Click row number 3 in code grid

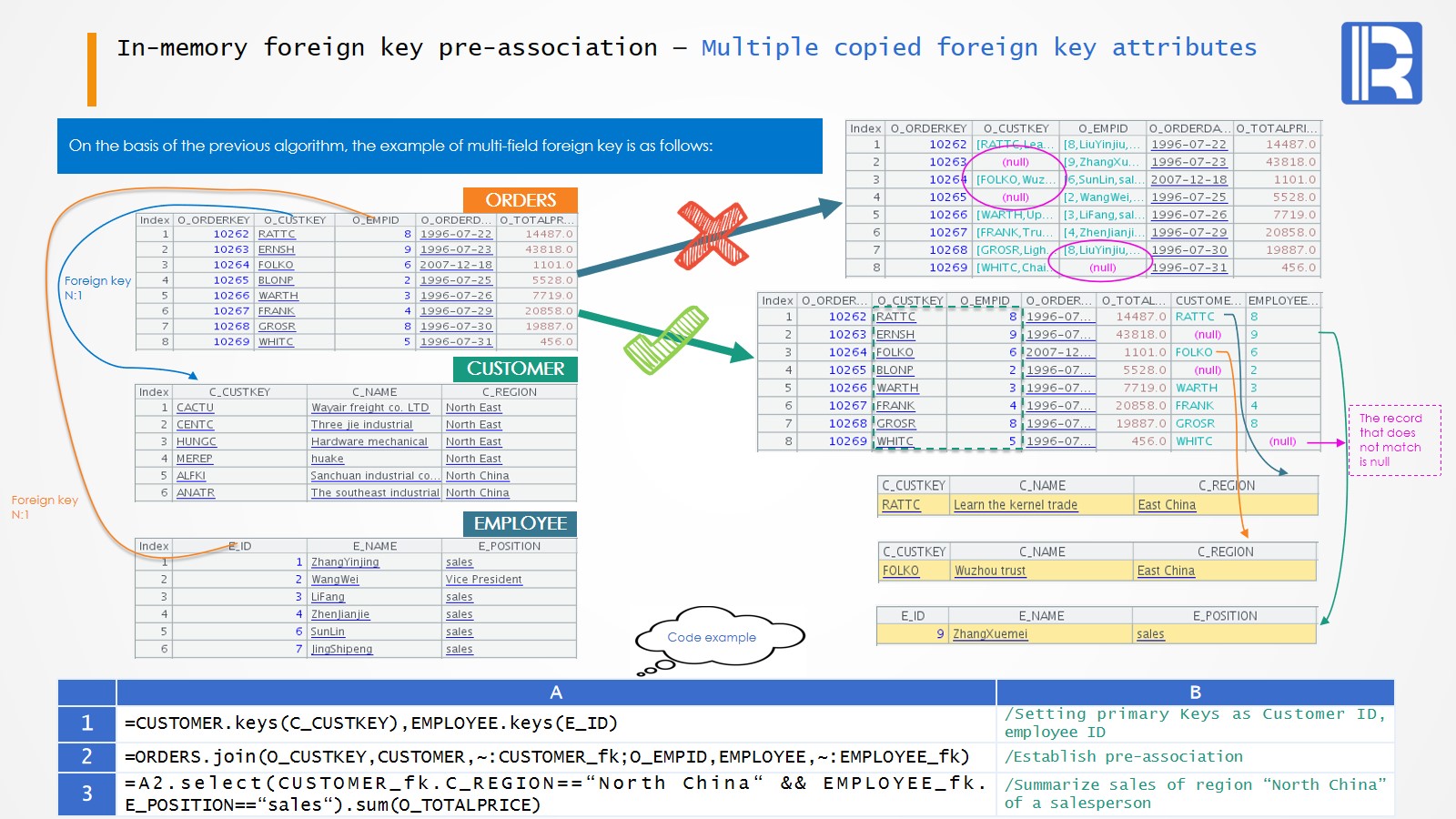pos(86,794)
